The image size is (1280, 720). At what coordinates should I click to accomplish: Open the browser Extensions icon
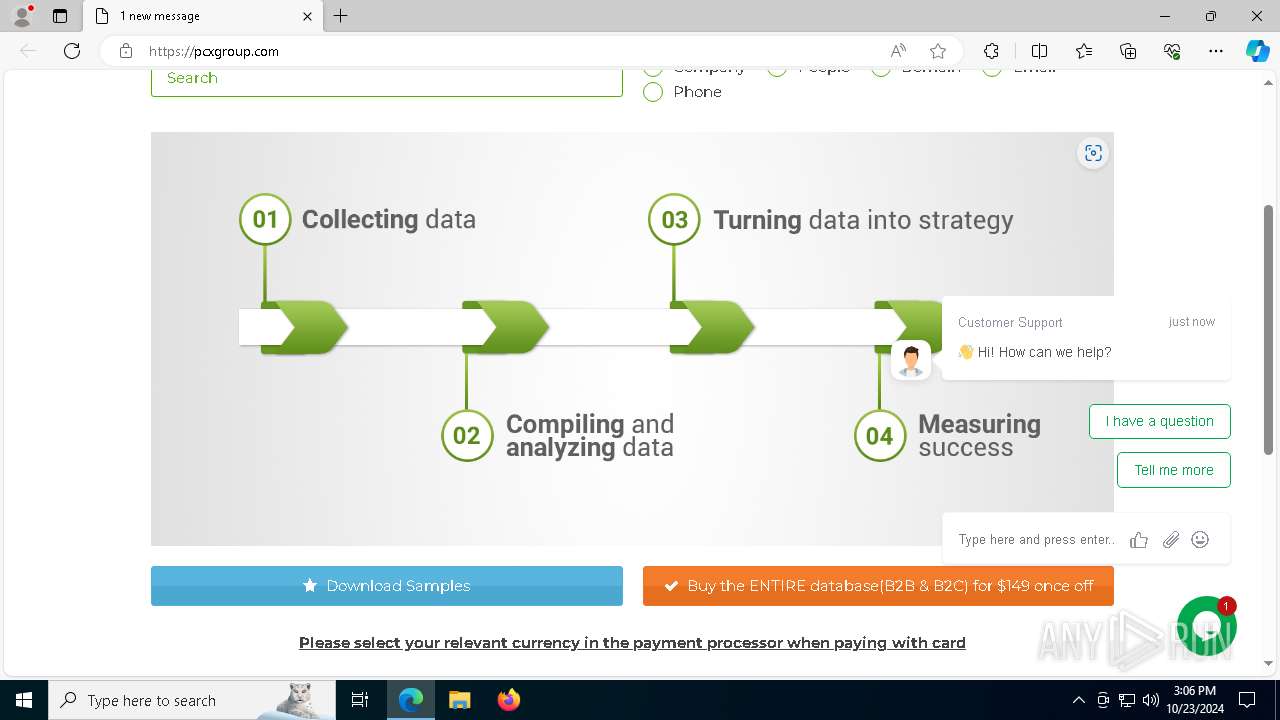click(991, 51)
